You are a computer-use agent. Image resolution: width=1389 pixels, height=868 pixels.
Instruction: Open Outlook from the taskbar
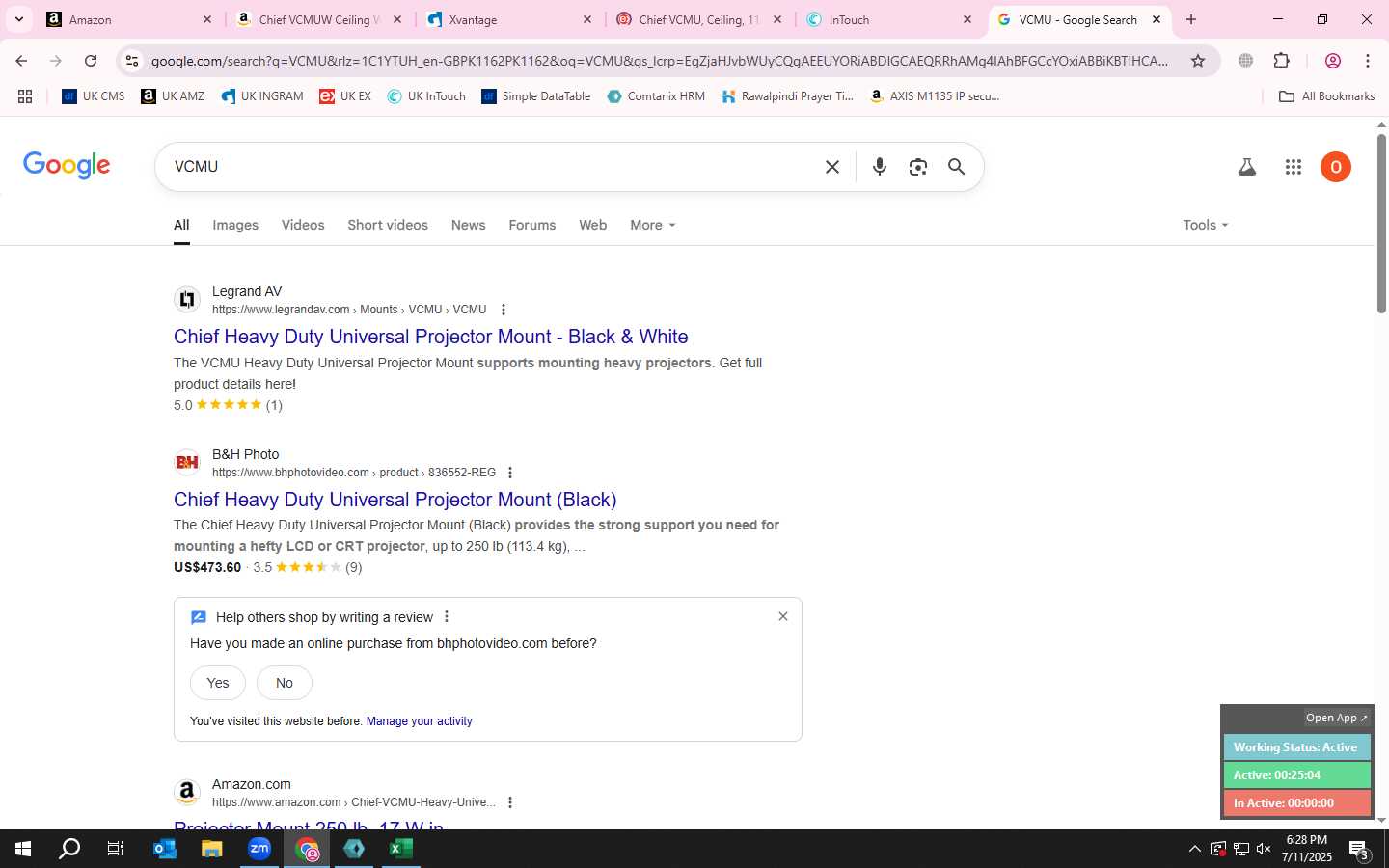(x=165, y=849)
